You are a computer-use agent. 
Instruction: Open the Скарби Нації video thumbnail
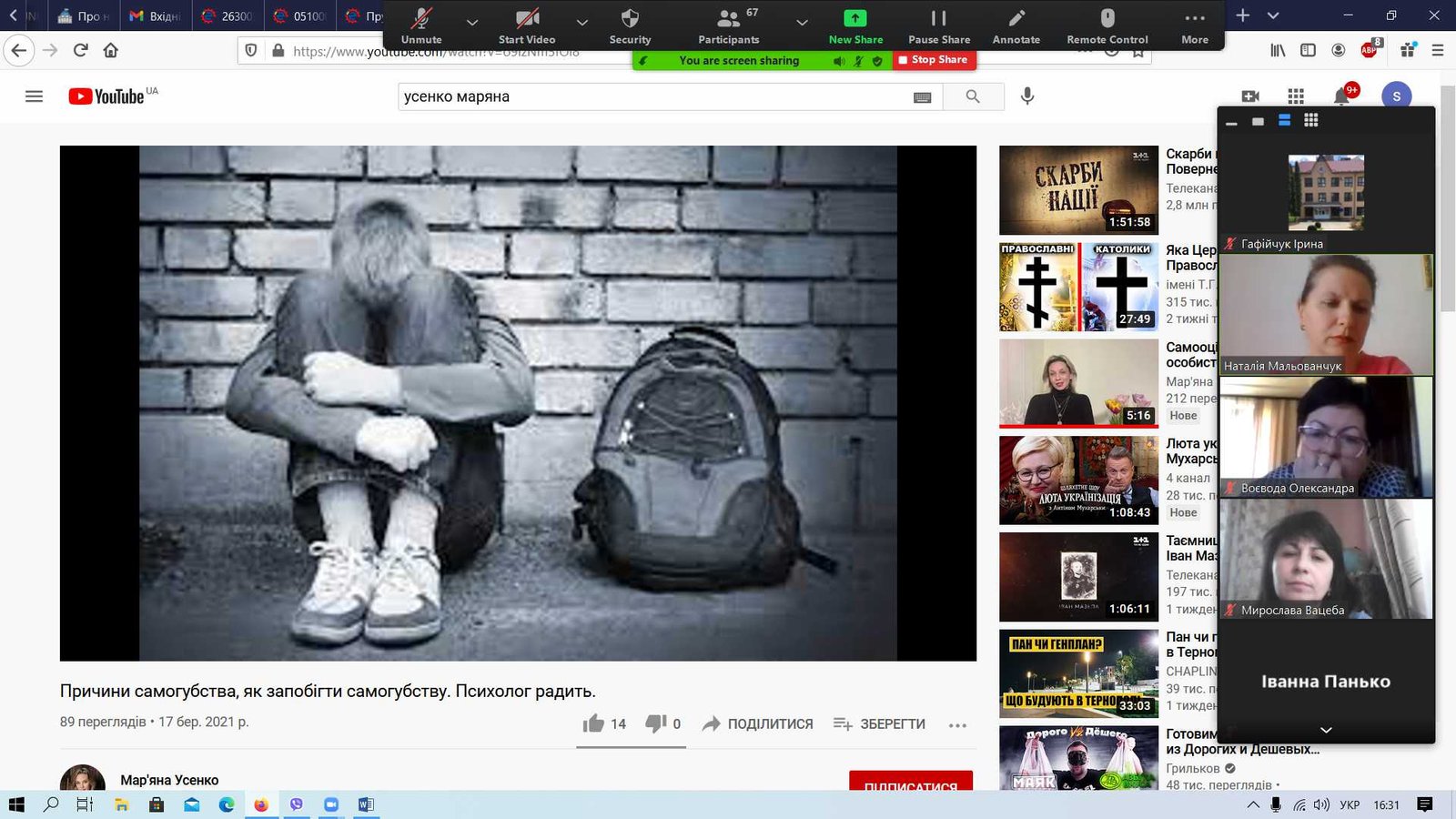click(1078, 190)
